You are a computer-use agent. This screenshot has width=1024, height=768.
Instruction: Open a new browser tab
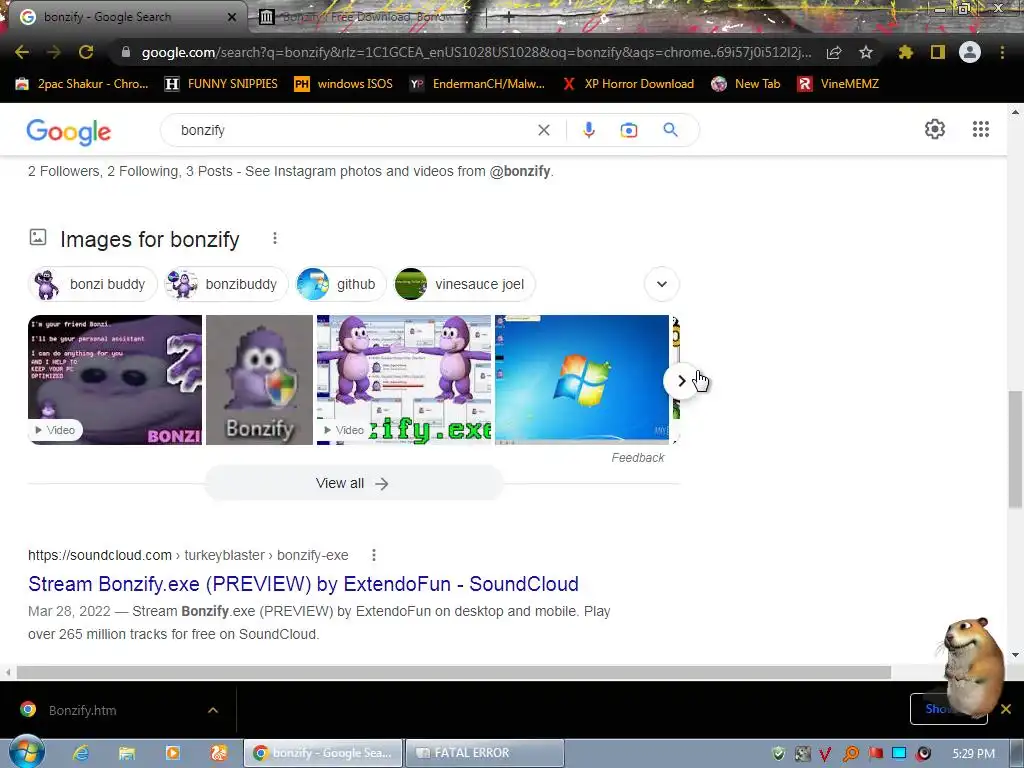[508, 18]
